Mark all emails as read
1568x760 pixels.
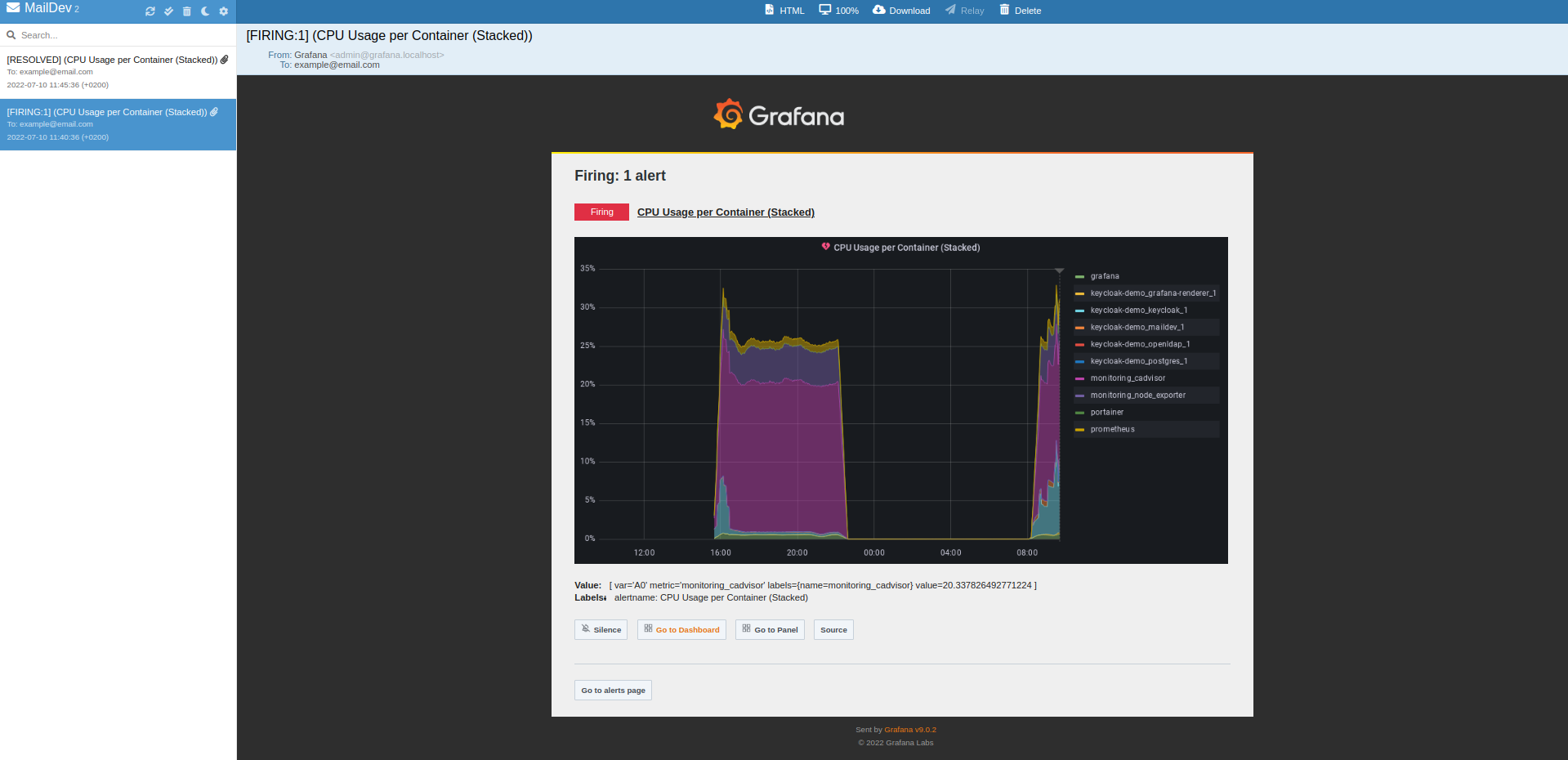(x=168, y=11)
